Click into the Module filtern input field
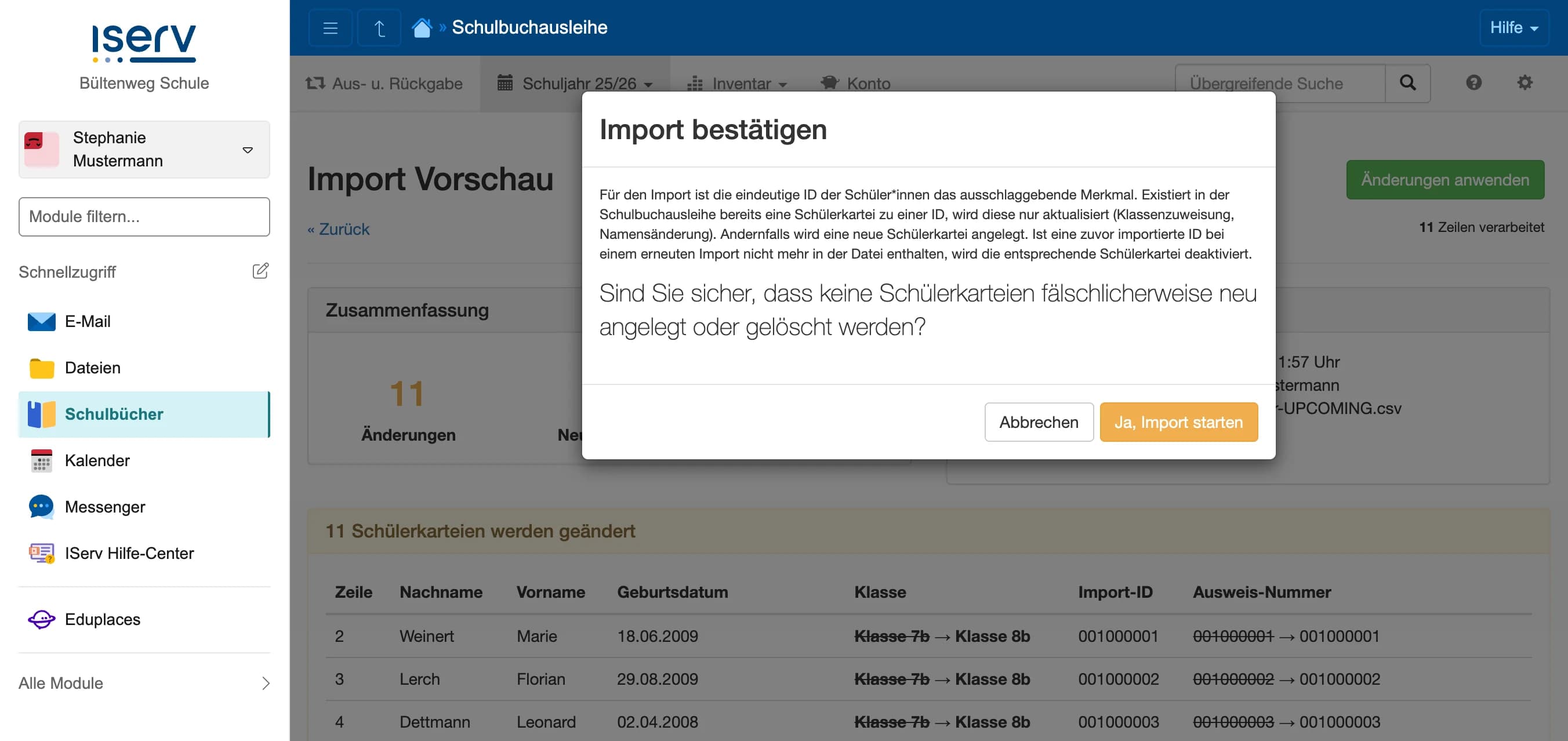This screenshot has height=741, width=1568. (x=144, y=216)
